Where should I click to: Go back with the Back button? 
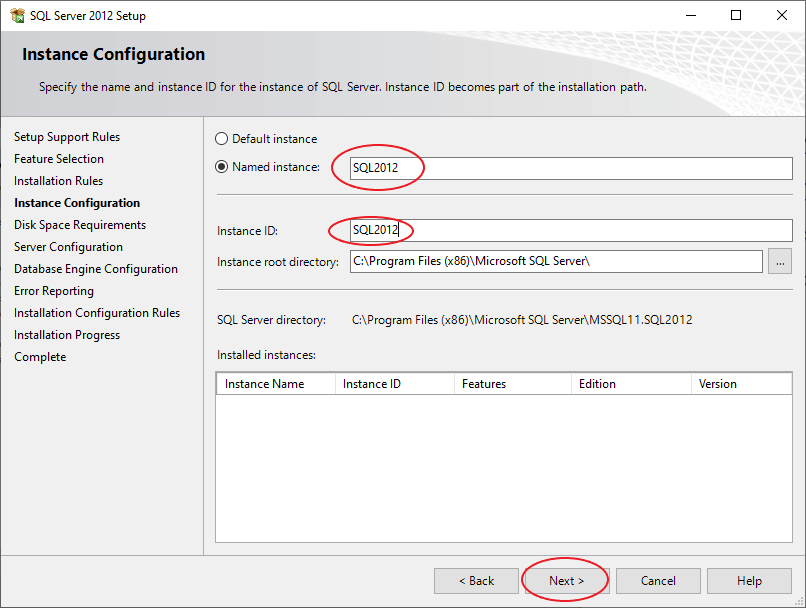[476, 581]
